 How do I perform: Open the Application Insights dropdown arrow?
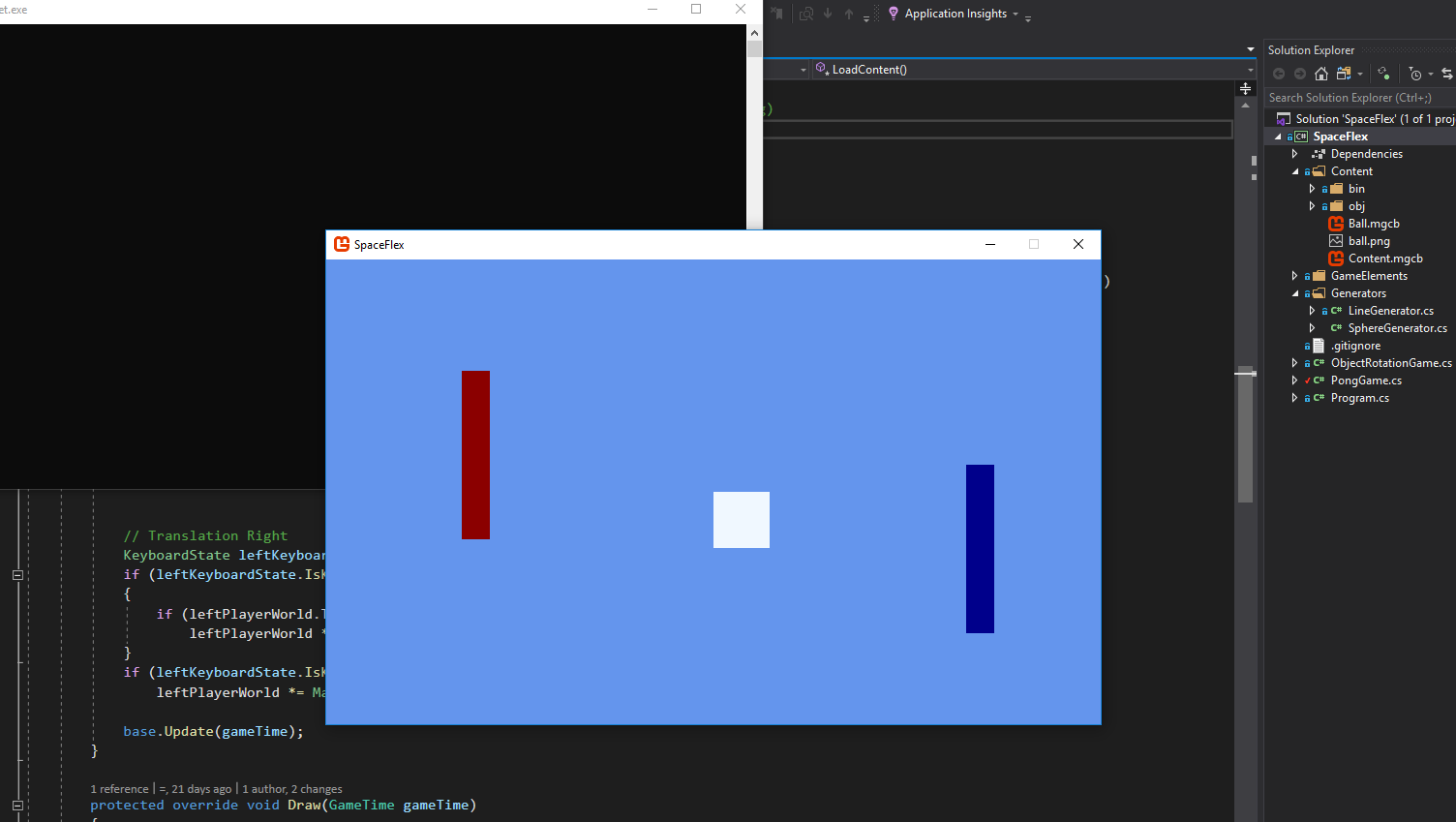[1016, 14]
